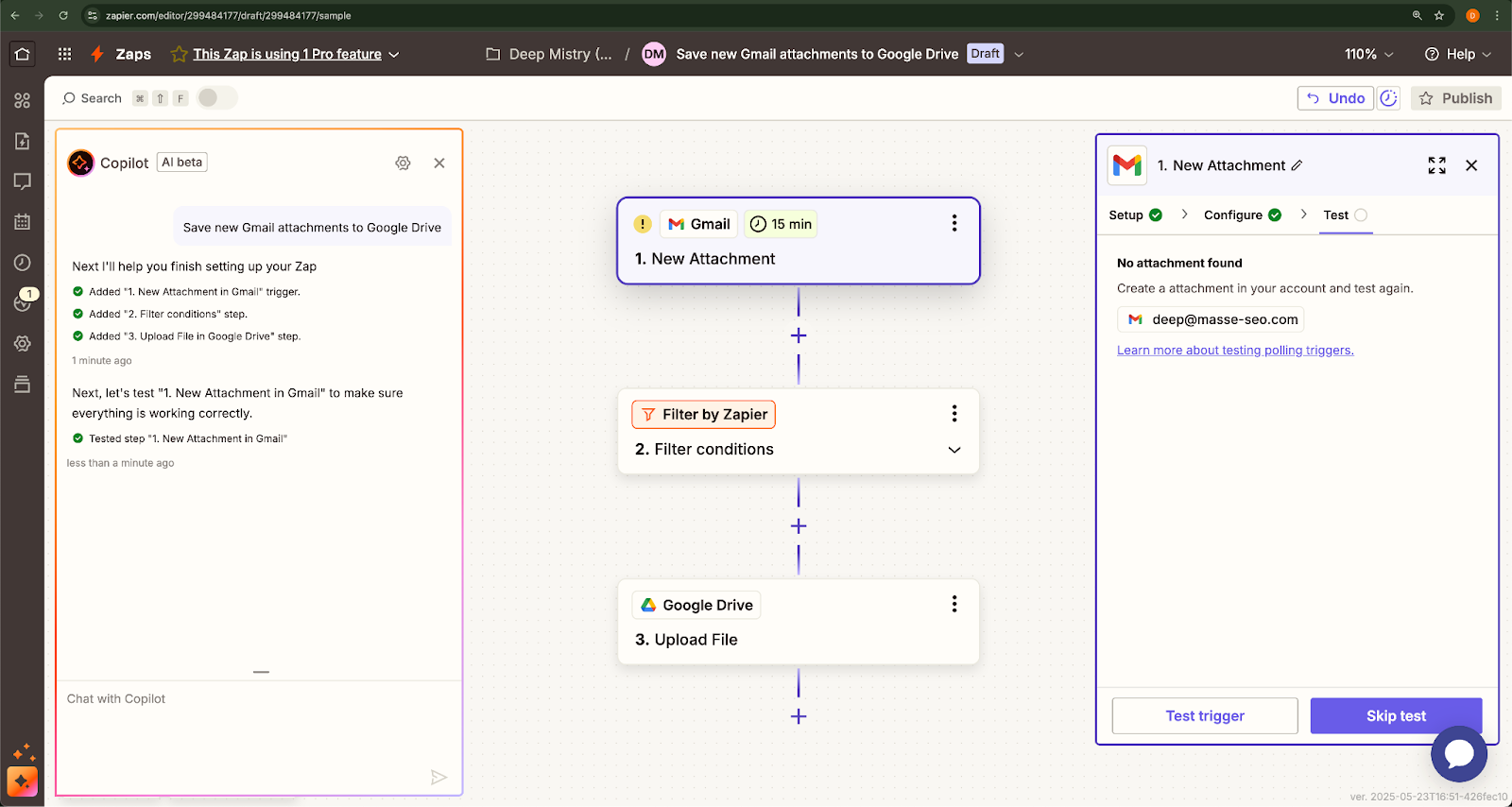
Task: Open the calendar icon in left sidebar
Action: point(23,222)
